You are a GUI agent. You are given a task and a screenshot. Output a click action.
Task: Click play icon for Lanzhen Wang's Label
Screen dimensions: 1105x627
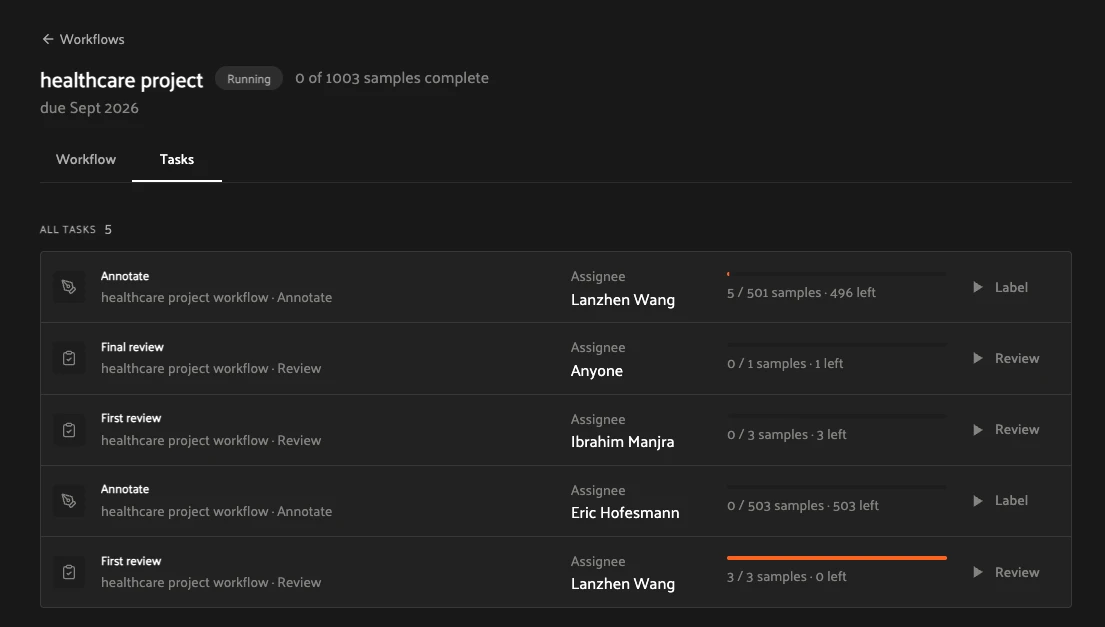coord(977,287)
